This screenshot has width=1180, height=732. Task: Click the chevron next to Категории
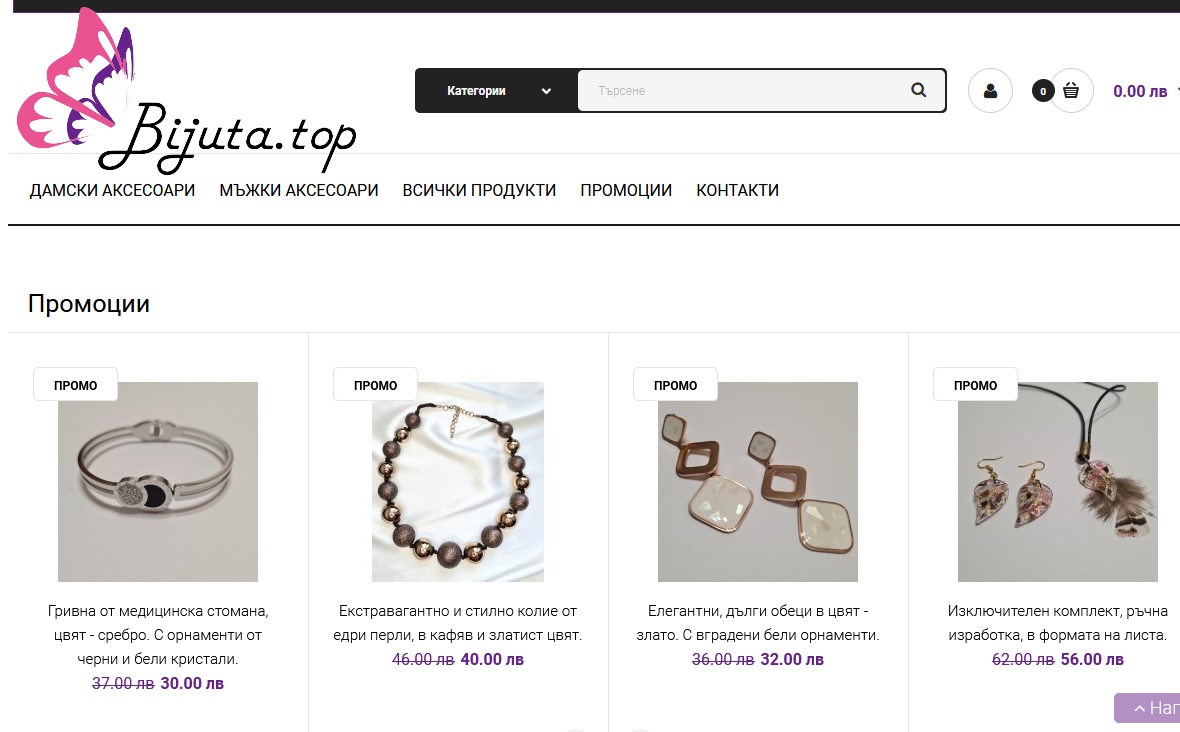546,91
